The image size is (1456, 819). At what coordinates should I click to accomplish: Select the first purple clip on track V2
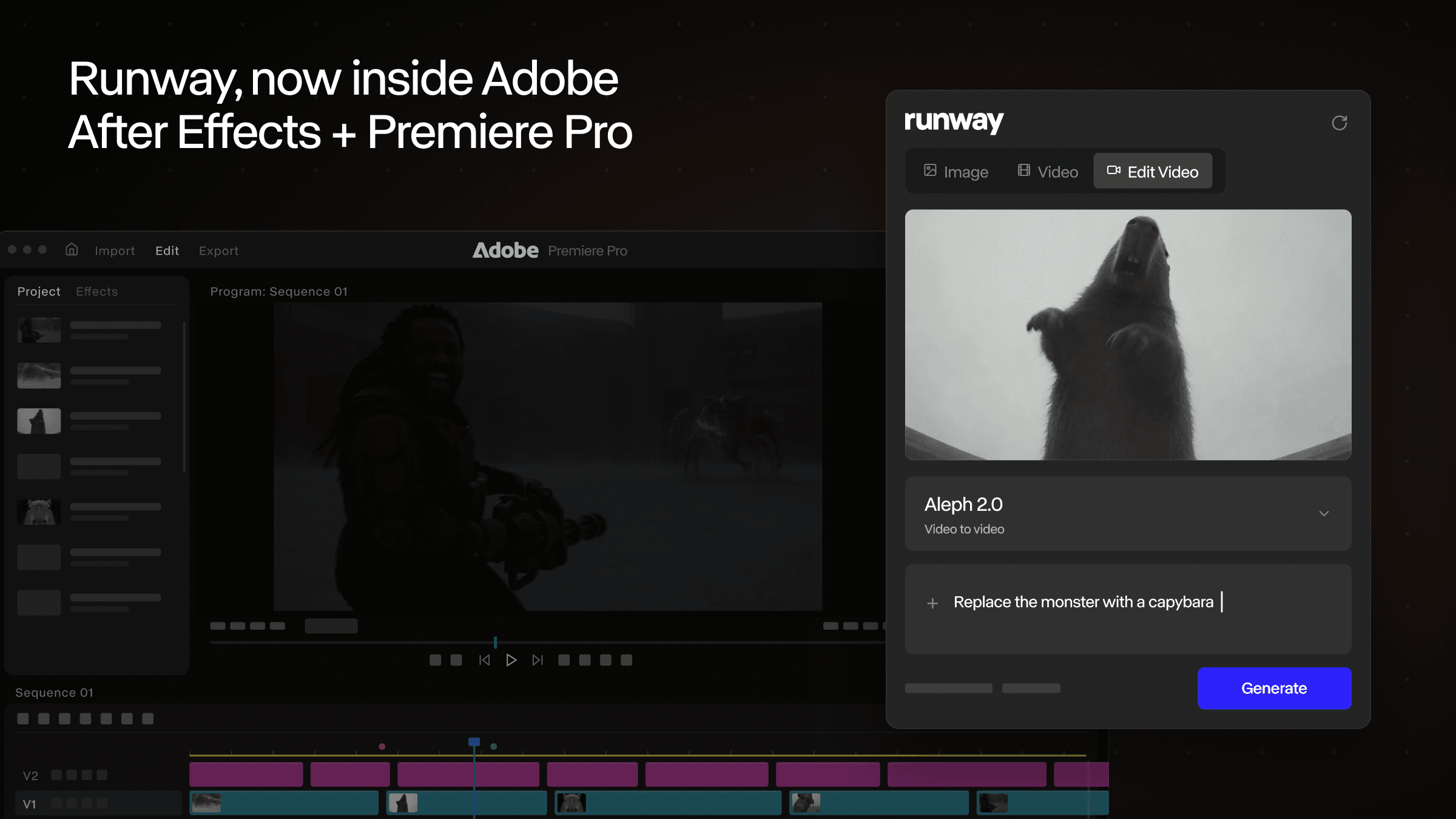pyautogui.click(x=246, y=775)
